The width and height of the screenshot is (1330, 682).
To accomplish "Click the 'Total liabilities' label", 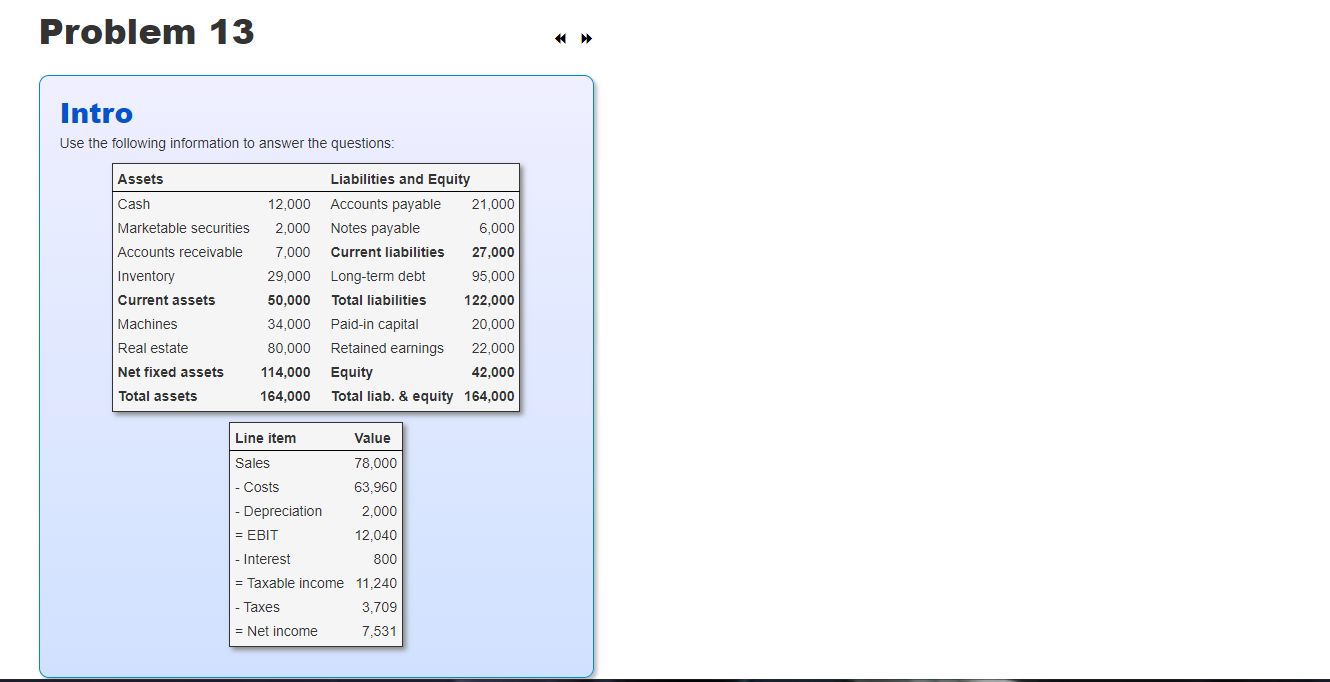I will [378, 300].
